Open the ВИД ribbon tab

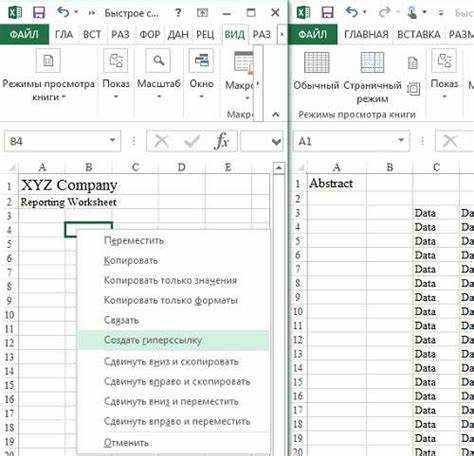click(x=235, y=34)
